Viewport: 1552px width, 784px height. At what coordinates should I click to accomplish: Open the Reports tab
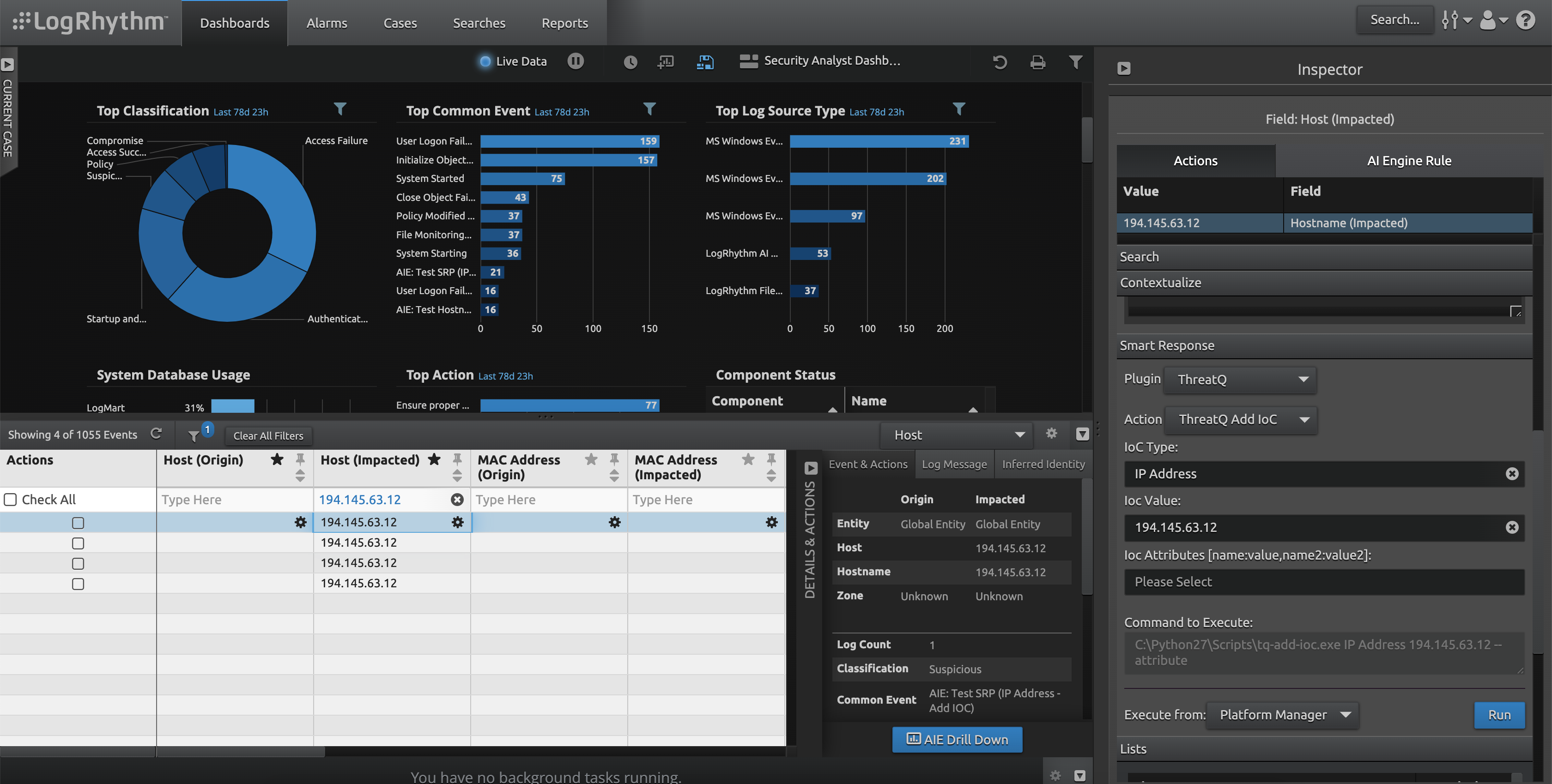(x=564, y=23)
